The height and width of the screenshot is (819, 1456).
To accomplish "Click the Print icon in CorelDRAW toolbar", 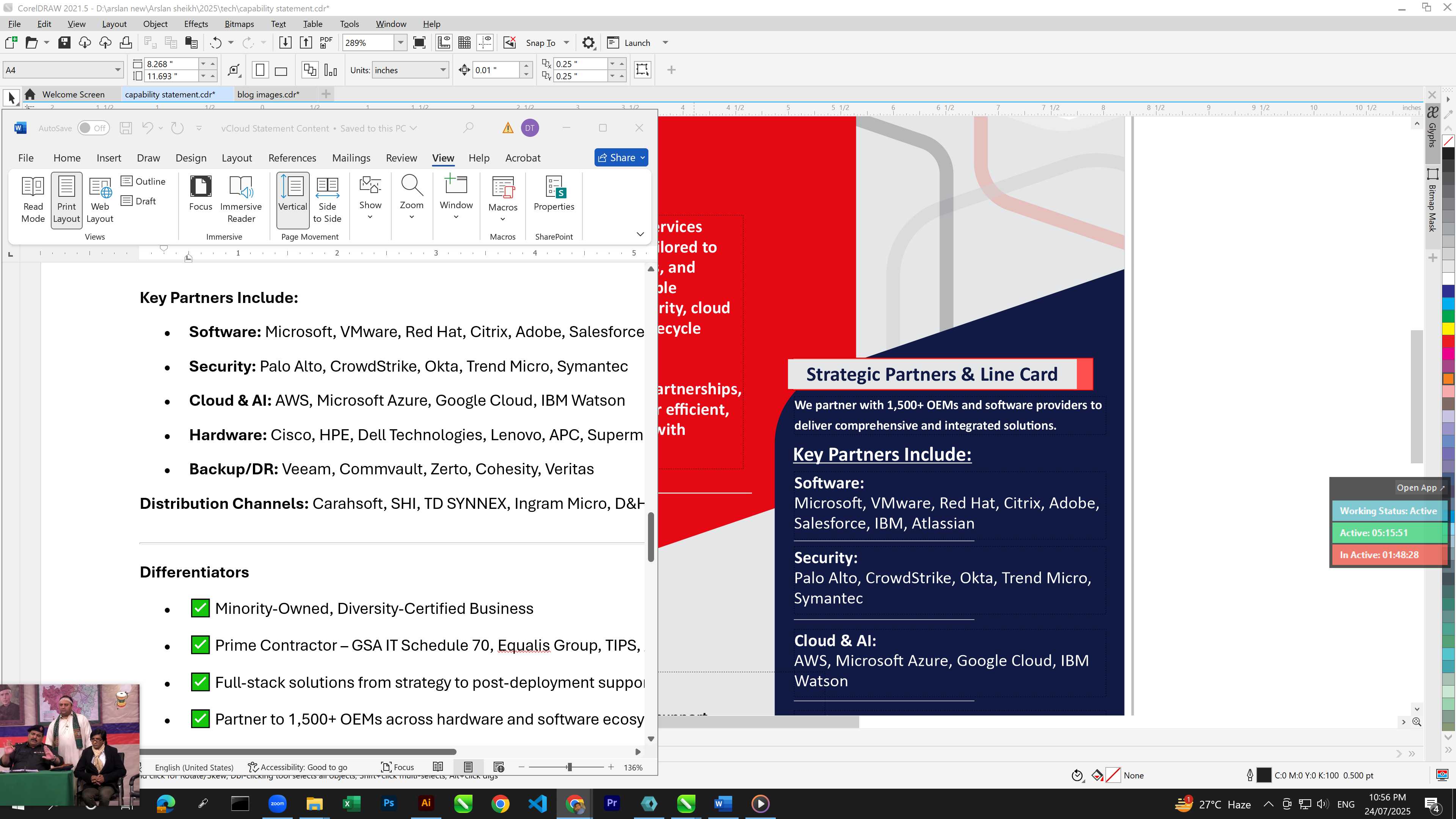I will [126, 42].
